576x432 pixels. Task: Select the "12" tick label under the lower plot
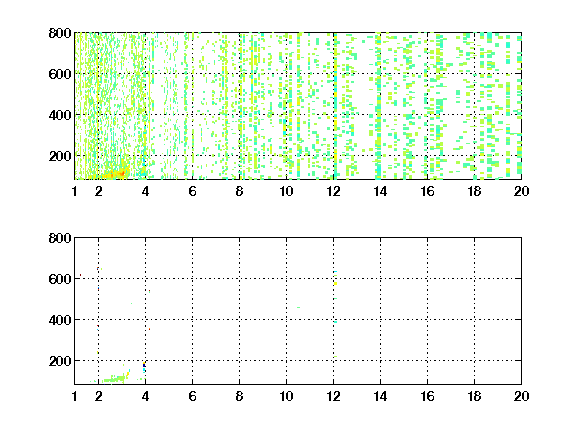[333, 396]
